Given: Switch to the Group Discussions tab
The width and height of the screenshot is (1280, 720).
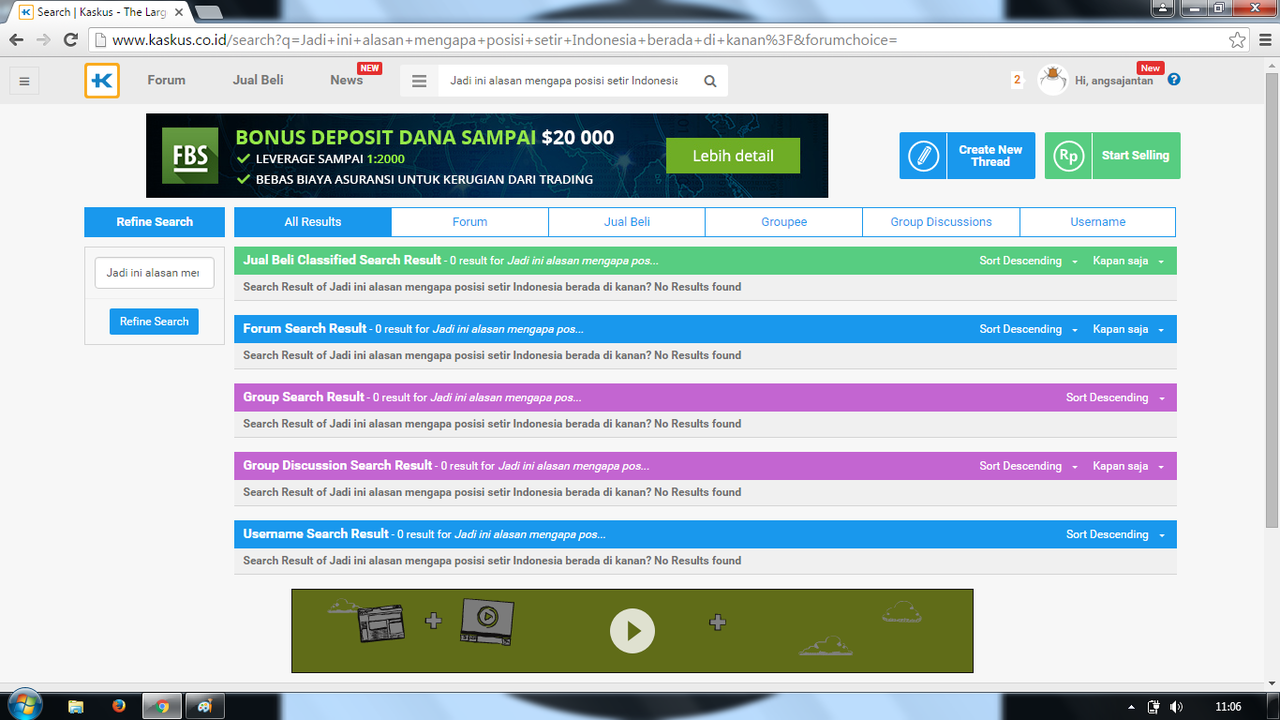Looking at the screenshot, I should click(941, 222).
